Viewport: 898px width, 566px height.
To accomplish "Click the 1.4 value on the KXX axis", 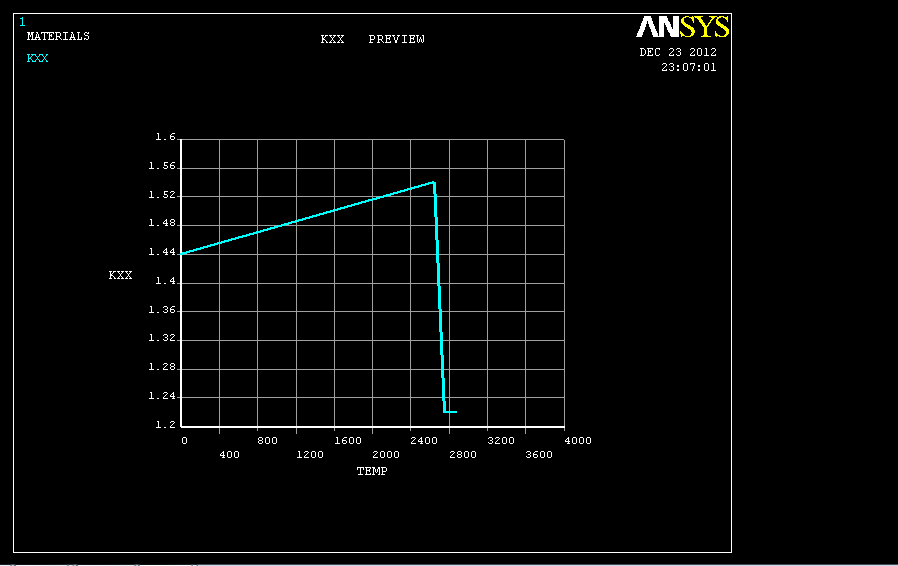I will coord(166,281).
